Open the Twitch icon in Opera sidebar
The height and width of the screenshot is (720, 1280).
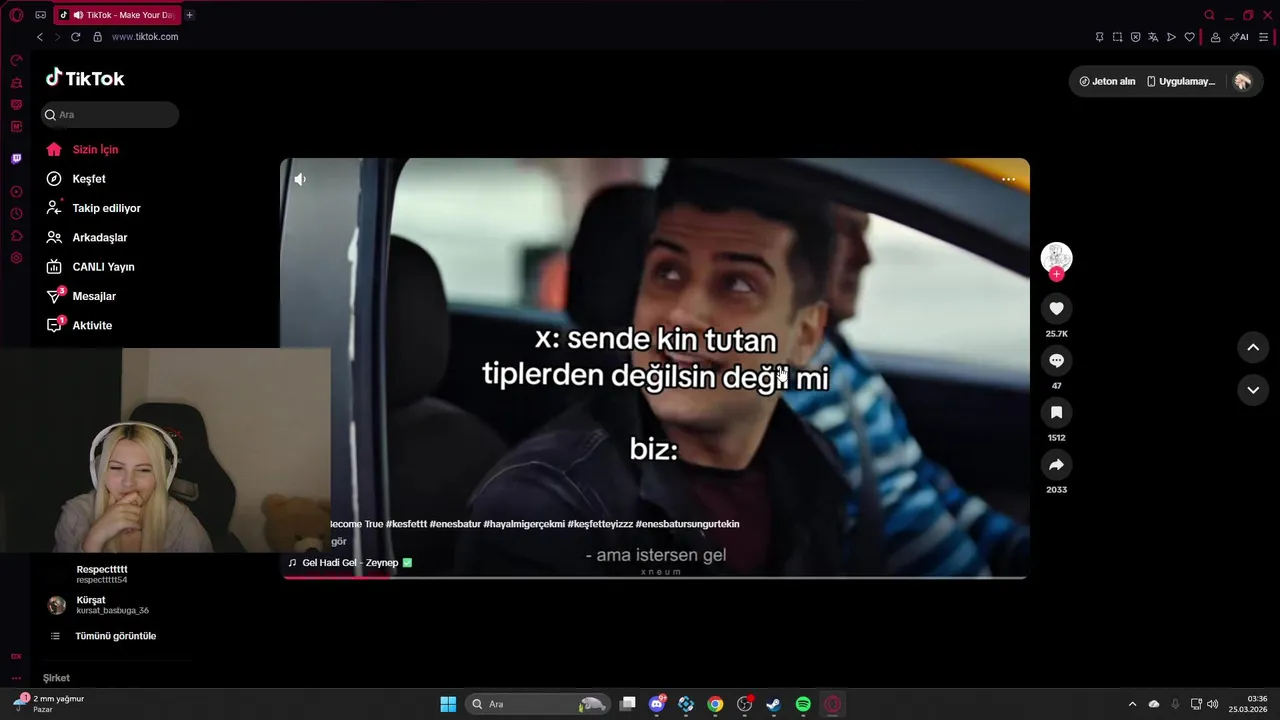pyautogui.click(x=16, y=159)
